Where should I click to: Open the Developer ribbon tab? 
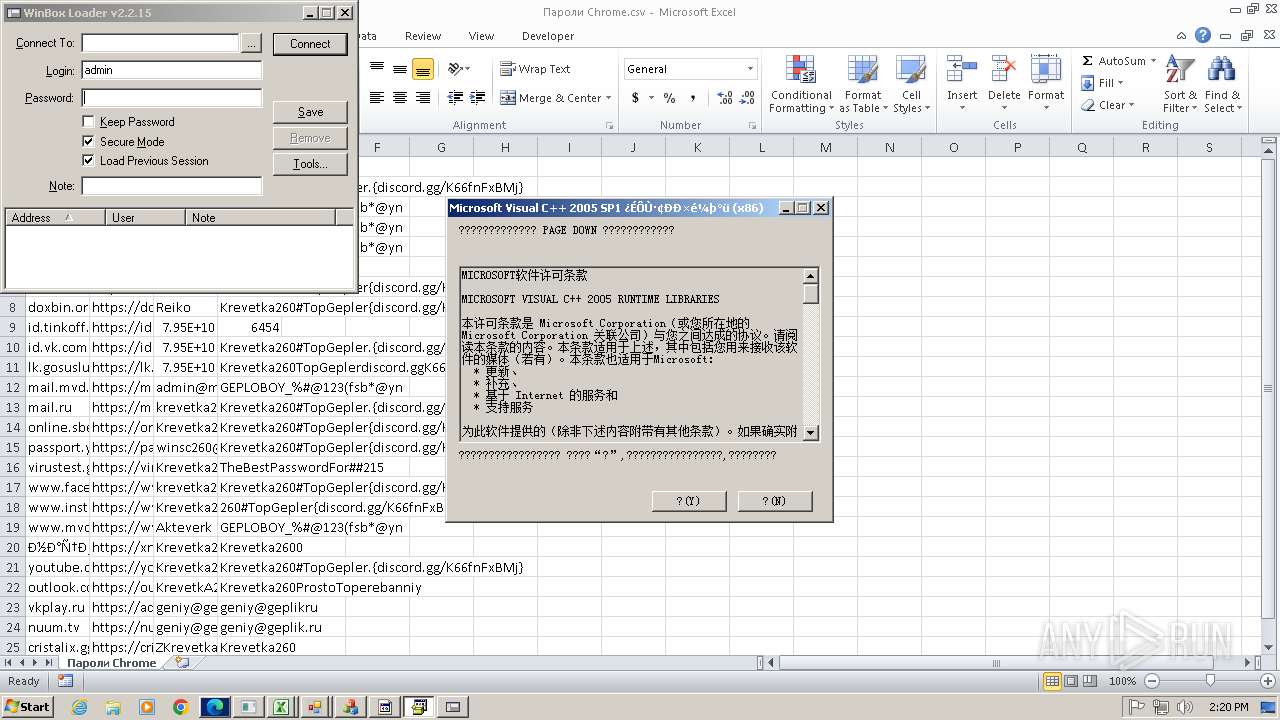[548, 36]
